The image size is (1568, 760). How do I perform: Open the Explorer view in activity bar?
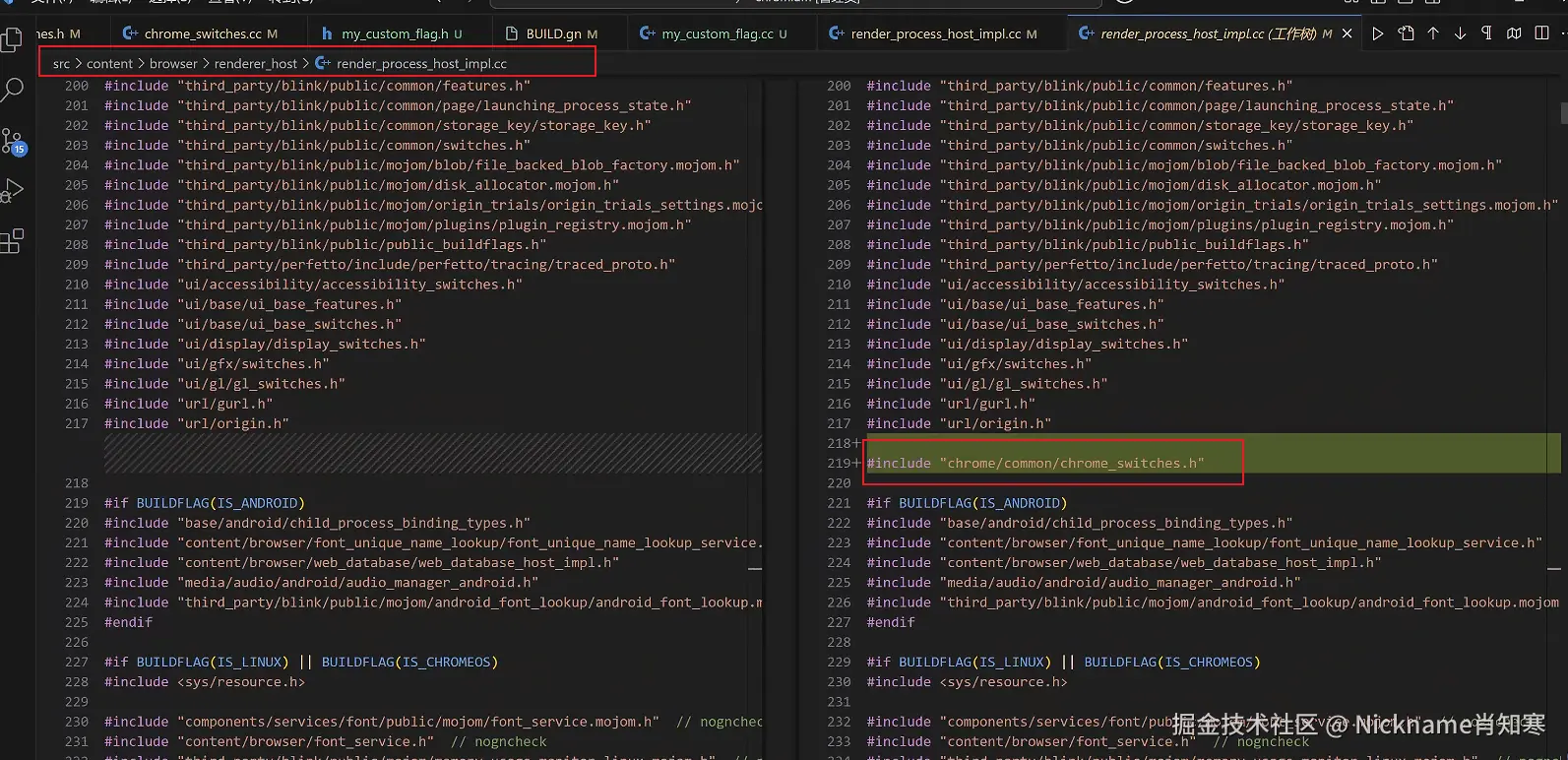click(12, 40)
